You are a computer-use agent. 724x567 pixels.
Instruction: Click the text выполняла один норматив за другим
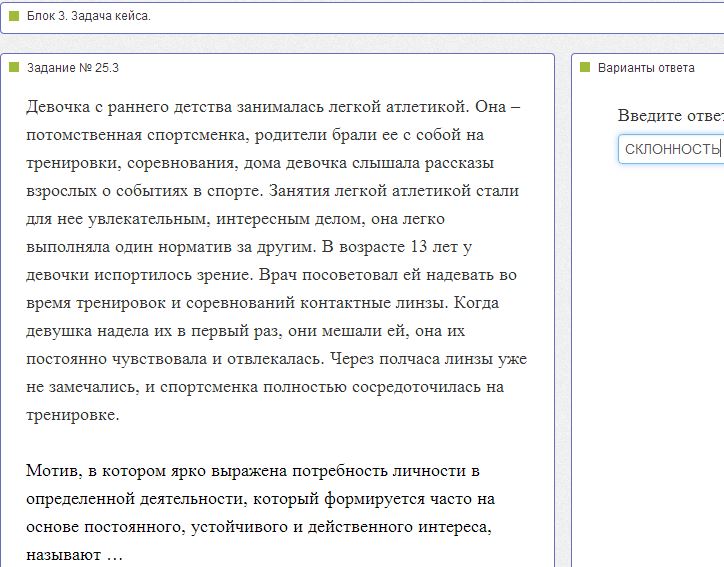(x=171, y=247)
